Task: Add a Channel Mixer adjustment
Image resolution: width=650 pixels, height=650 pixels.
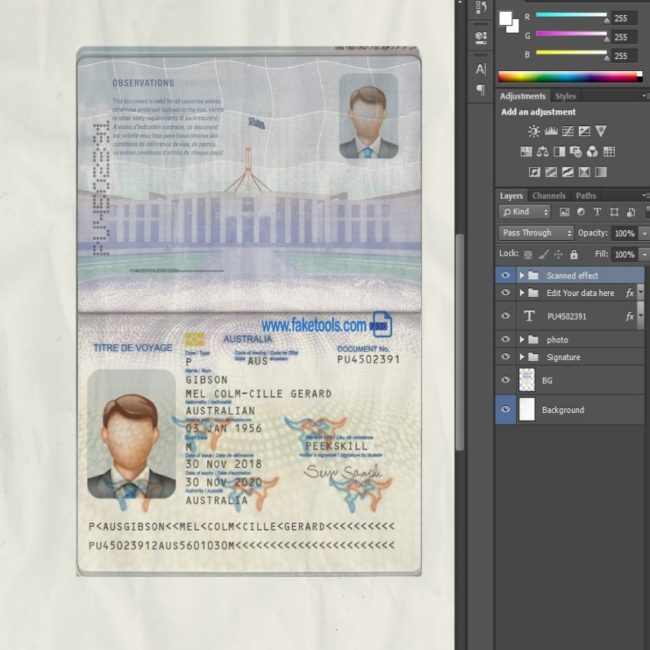Action: tap(592, 152)
